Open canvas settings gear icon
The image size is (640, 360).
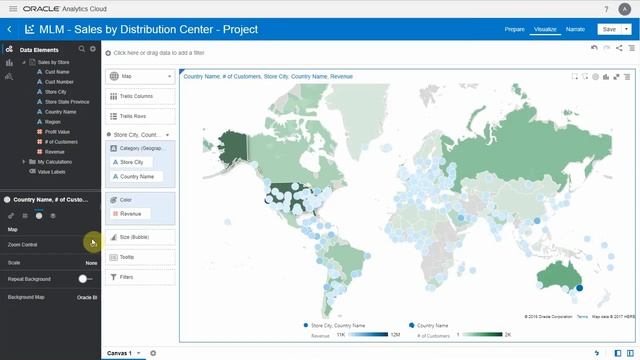tap(153, 353)
